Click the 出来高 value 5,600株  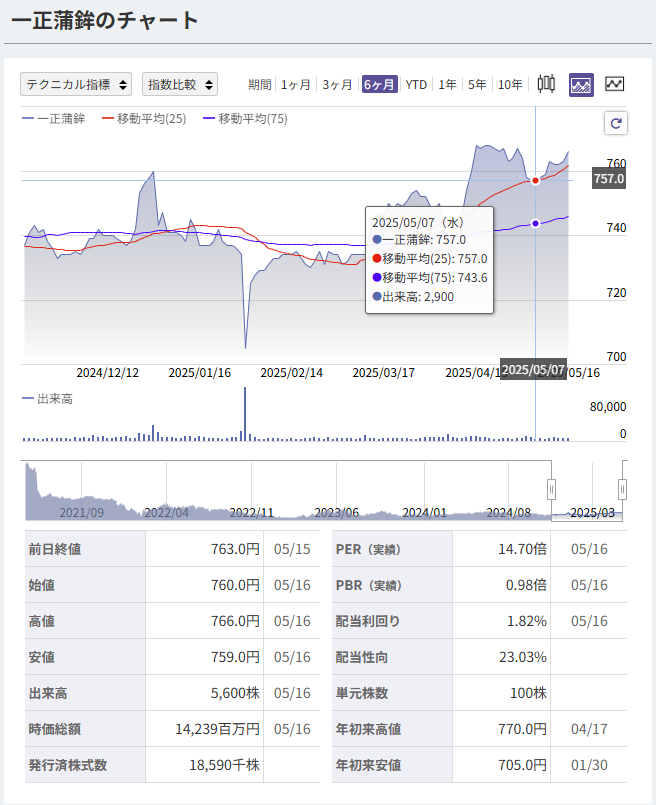235,693
